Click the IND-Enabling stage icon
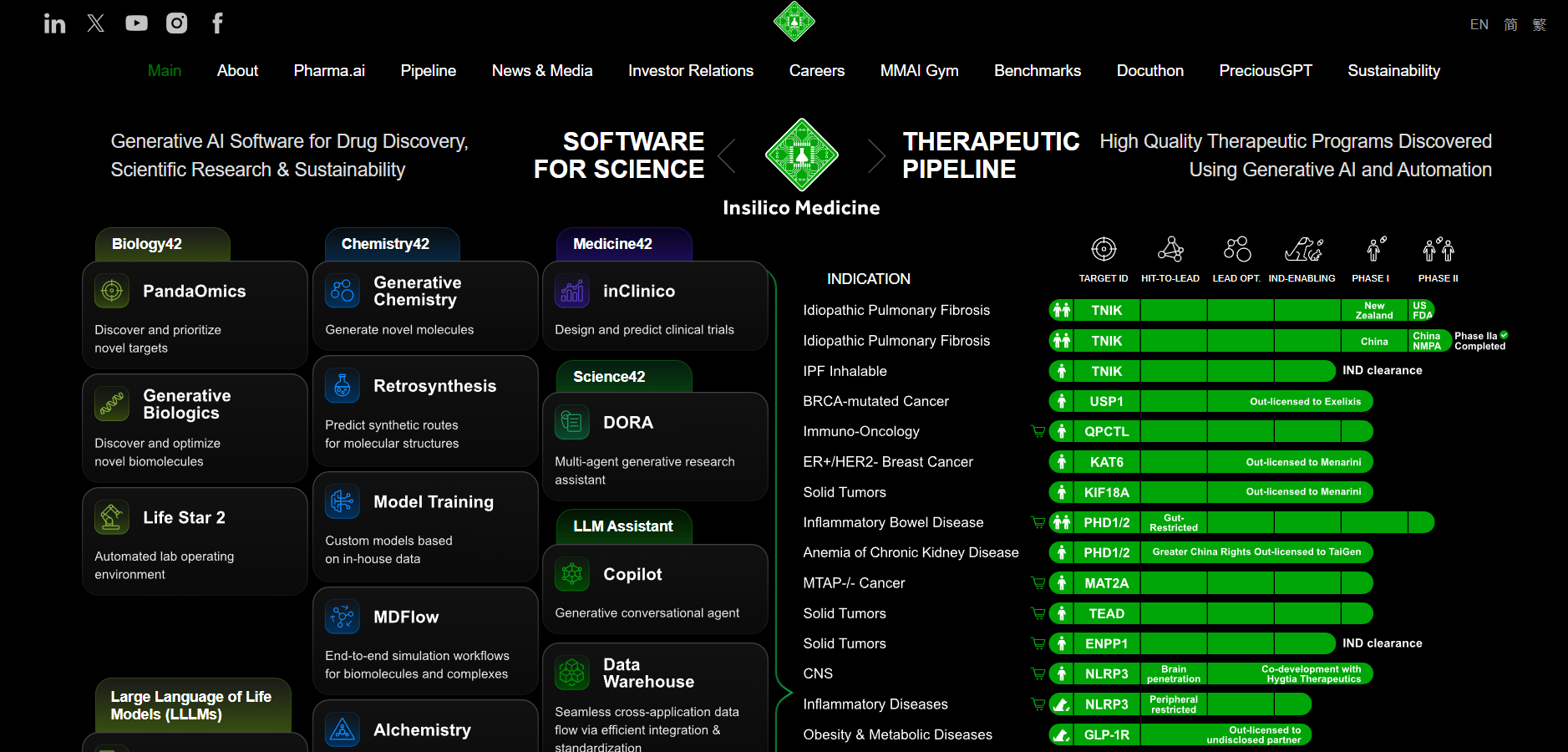Screen dimensions: 1568x752 coord(1303,249)
